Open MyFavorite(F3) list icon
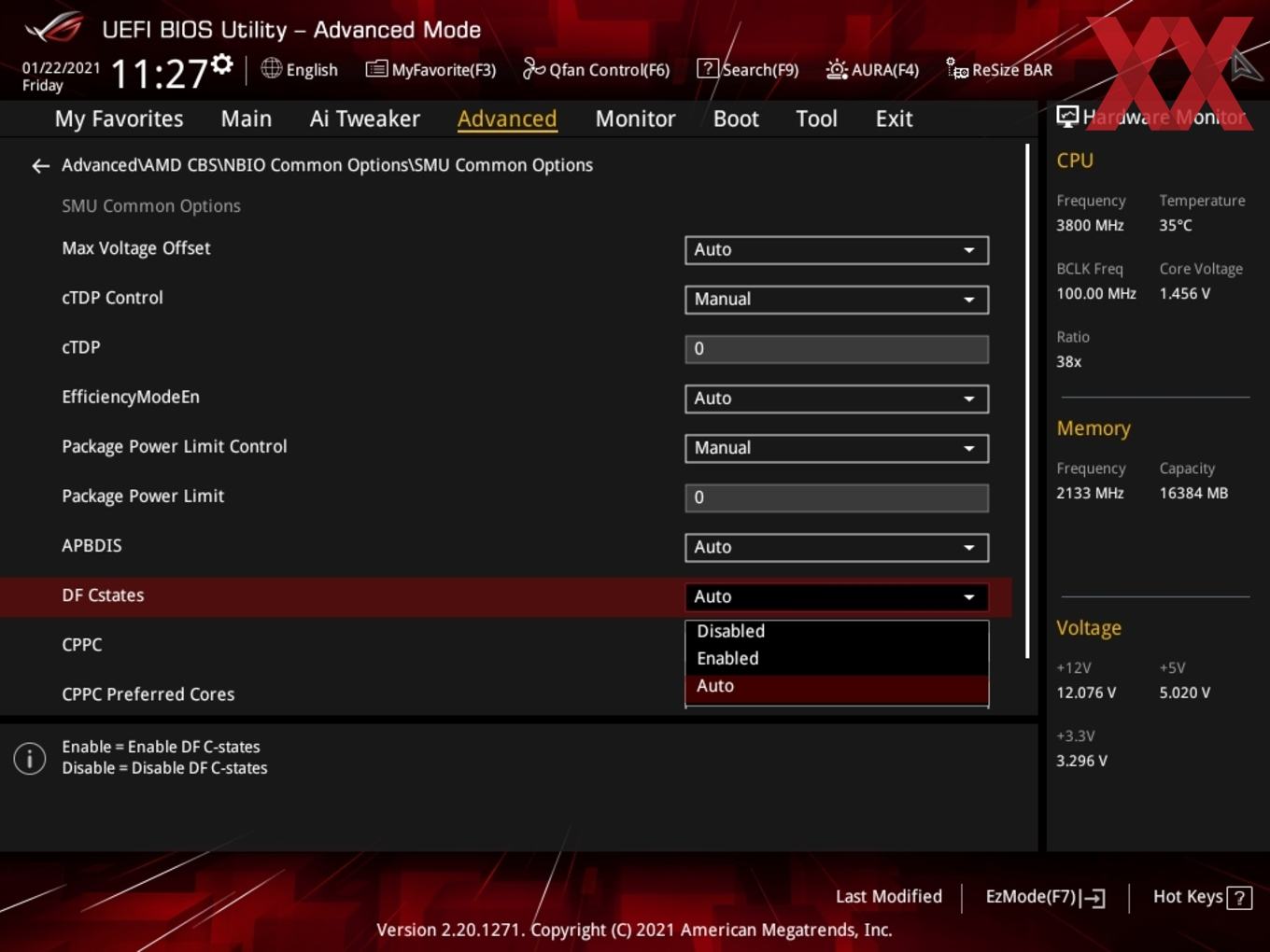Image resolution: width=1270 pixels, height=952 pixels. (376, 69)
